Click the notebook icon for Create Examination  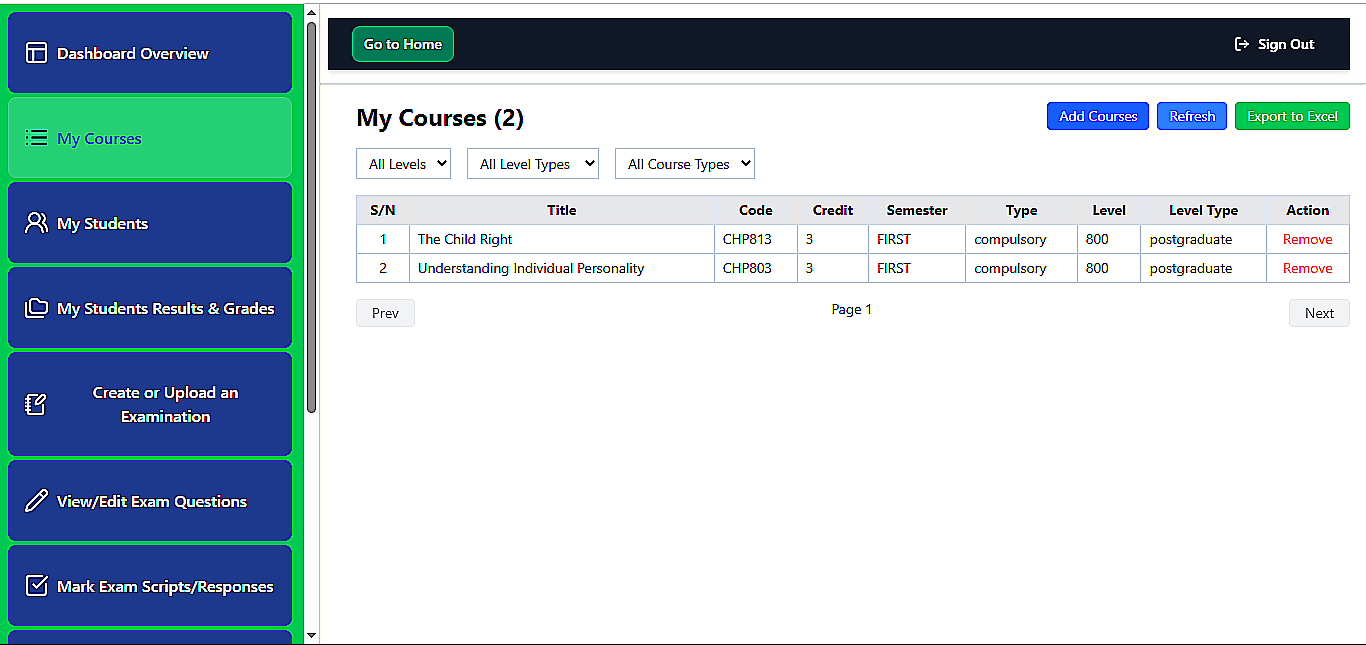click(36, 405)
